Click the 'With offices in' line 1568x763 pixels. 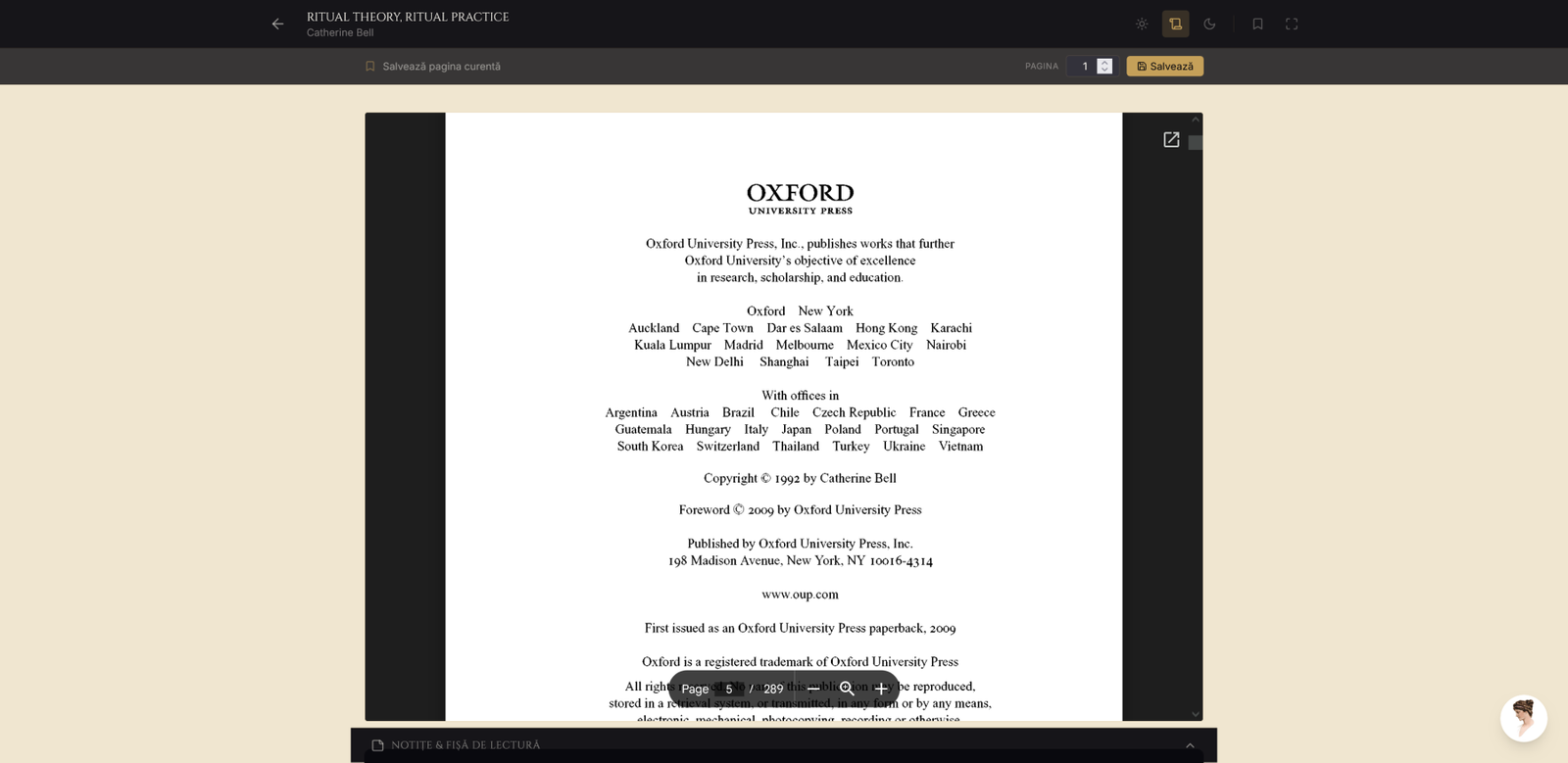click(800, 396)
